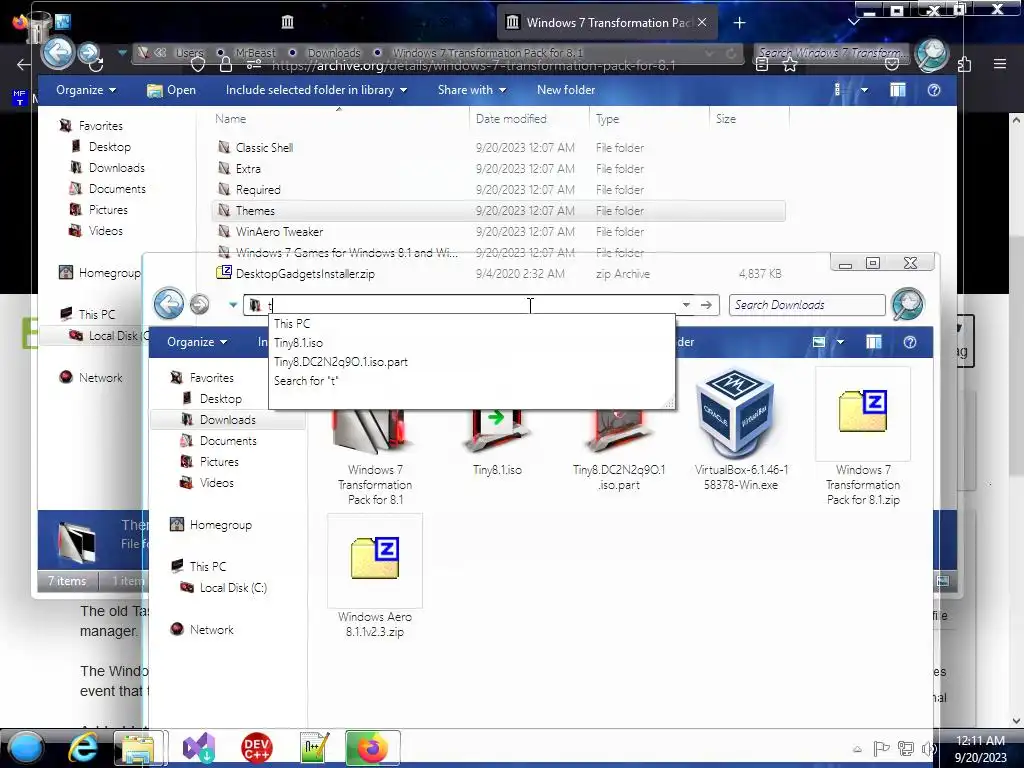
Task: Select Documents in front window sidebar
Action: 228,440
